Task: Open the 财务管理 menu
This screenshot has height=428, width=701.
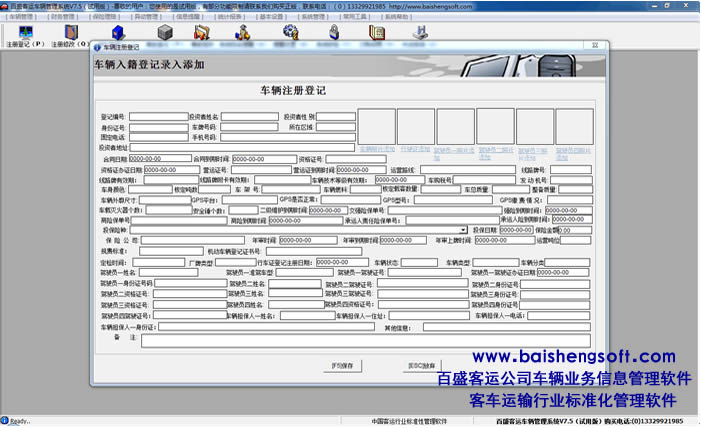Action: (63, 17)
